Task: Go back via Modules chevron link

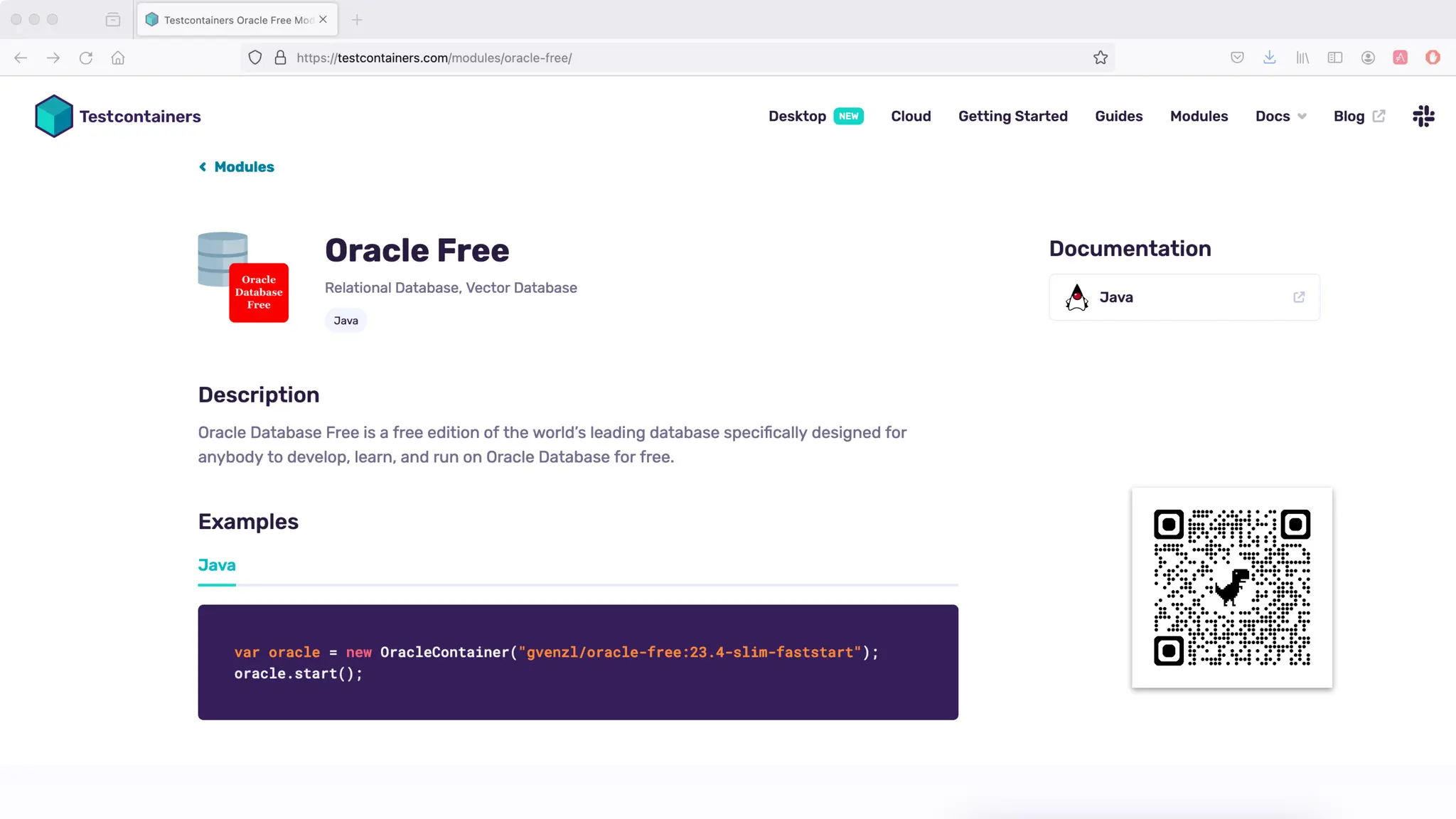Action: 237,166
